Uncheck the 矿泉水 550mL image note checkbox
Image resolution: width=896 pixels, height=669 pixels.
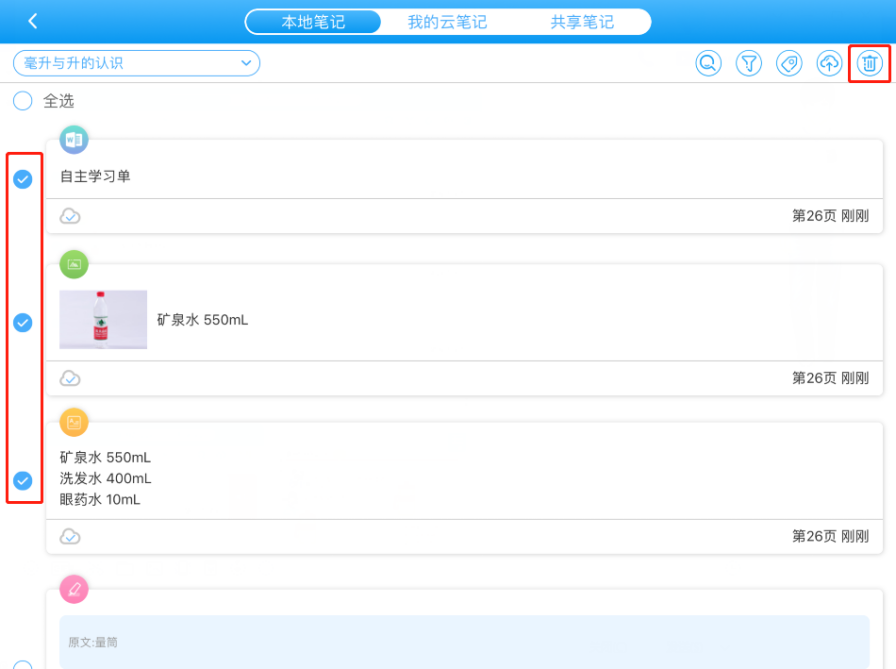23,323
